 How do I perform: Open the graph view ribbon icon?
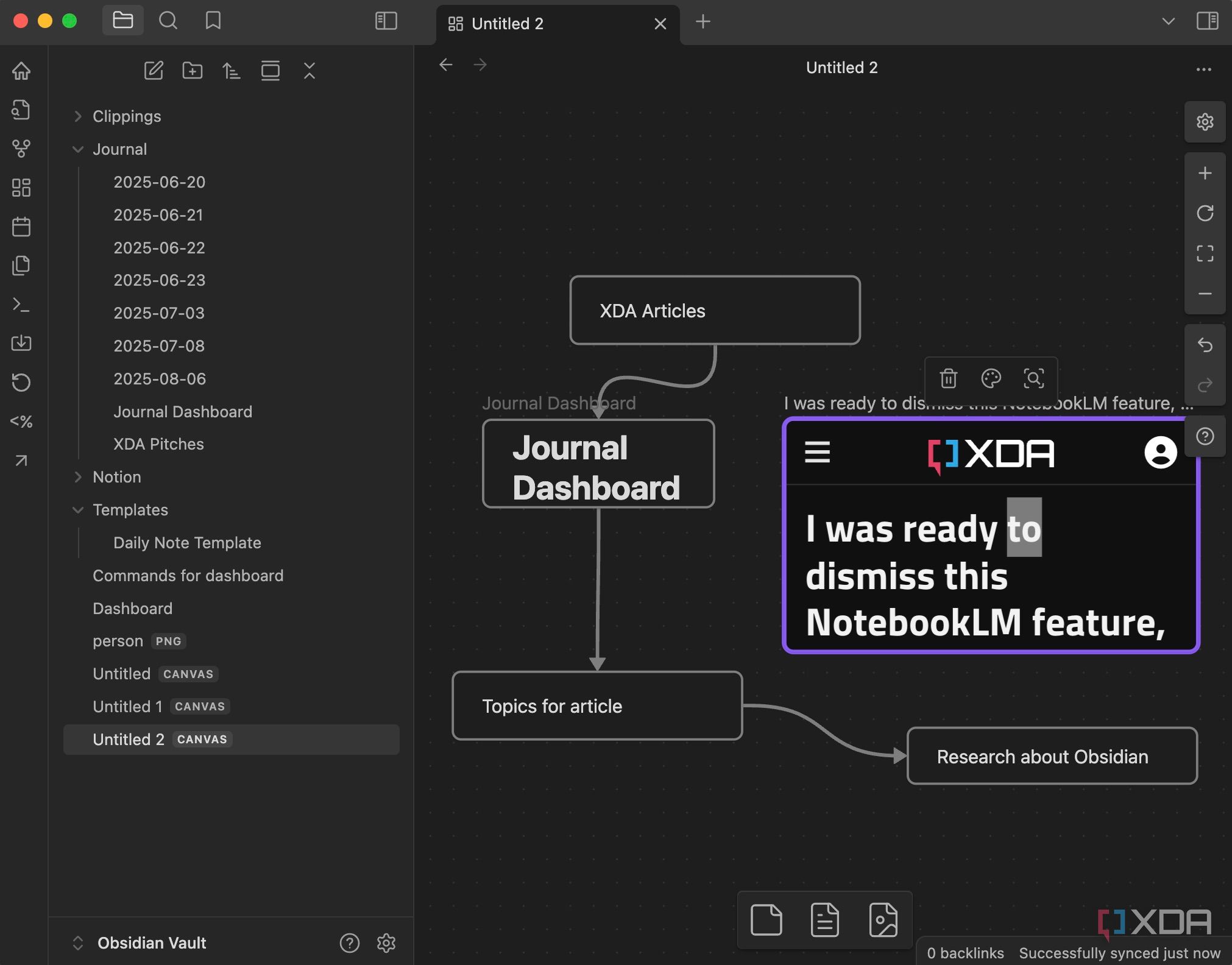(21, 149)
